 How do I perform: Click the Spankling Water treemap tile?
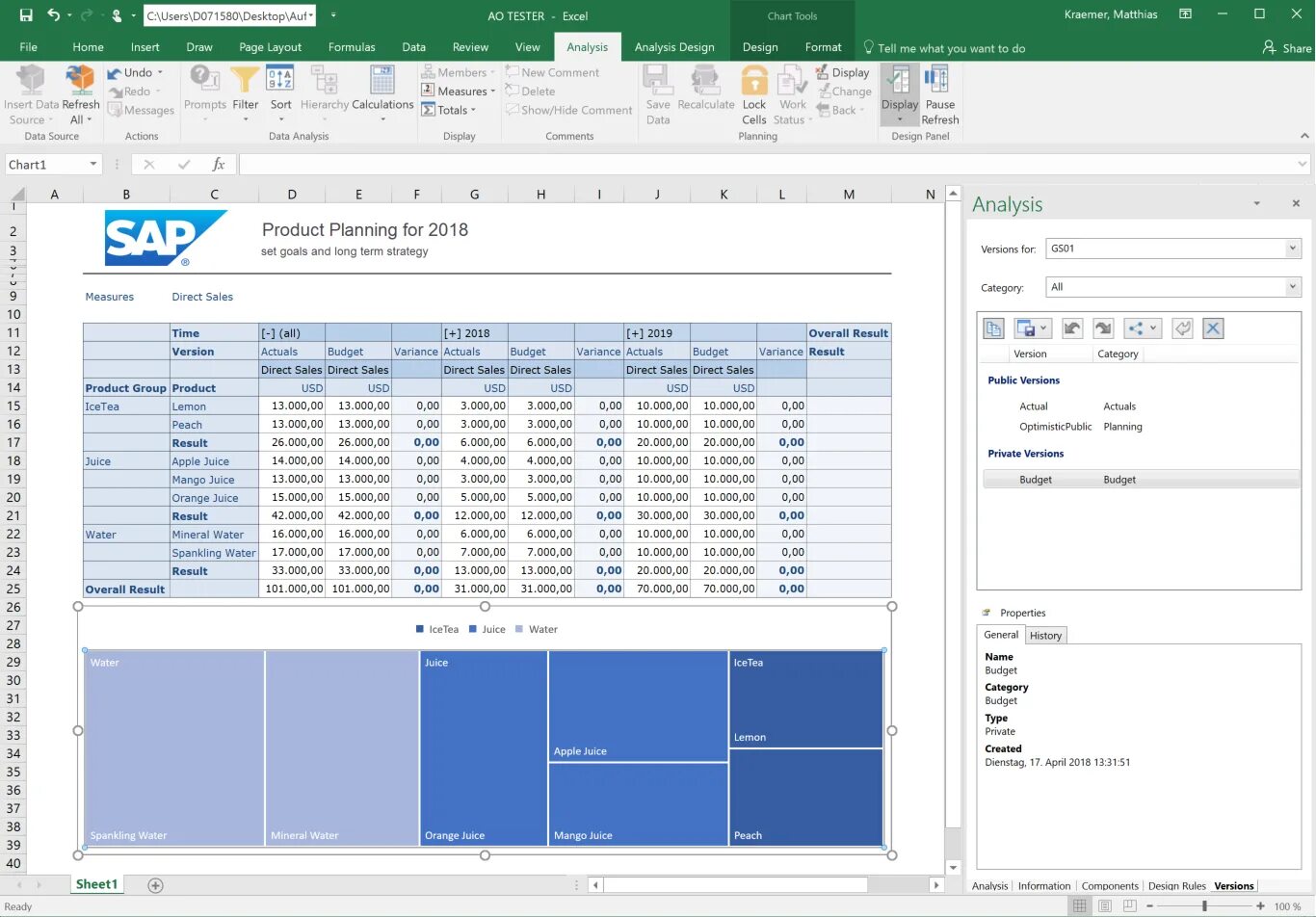click(173, 748)
